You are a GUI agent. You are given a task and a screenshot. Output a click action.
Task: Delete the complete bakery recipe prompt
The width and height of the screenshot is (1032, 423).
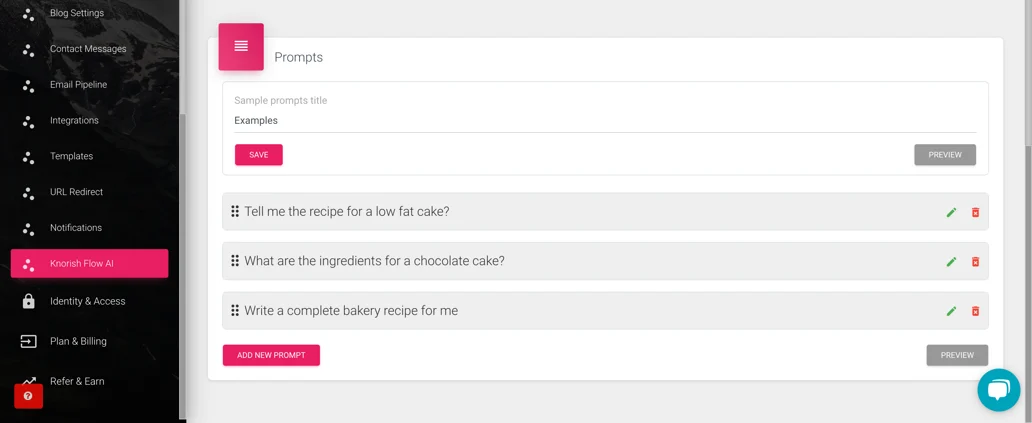pos(975,311)
